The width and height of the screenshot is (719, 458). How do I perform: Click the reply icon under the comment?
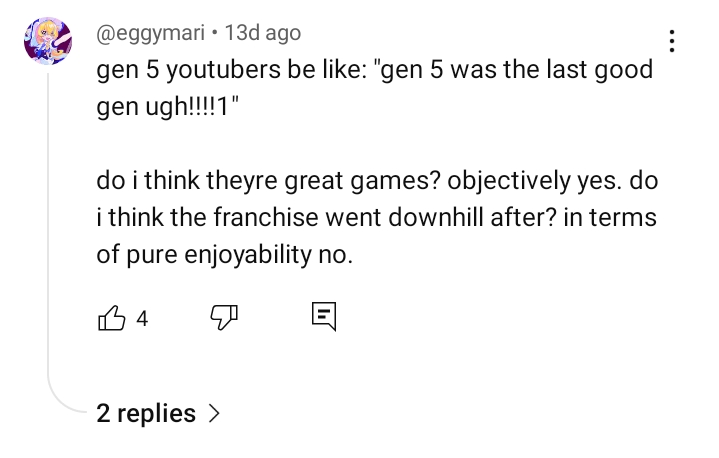[x=324, y=318]
